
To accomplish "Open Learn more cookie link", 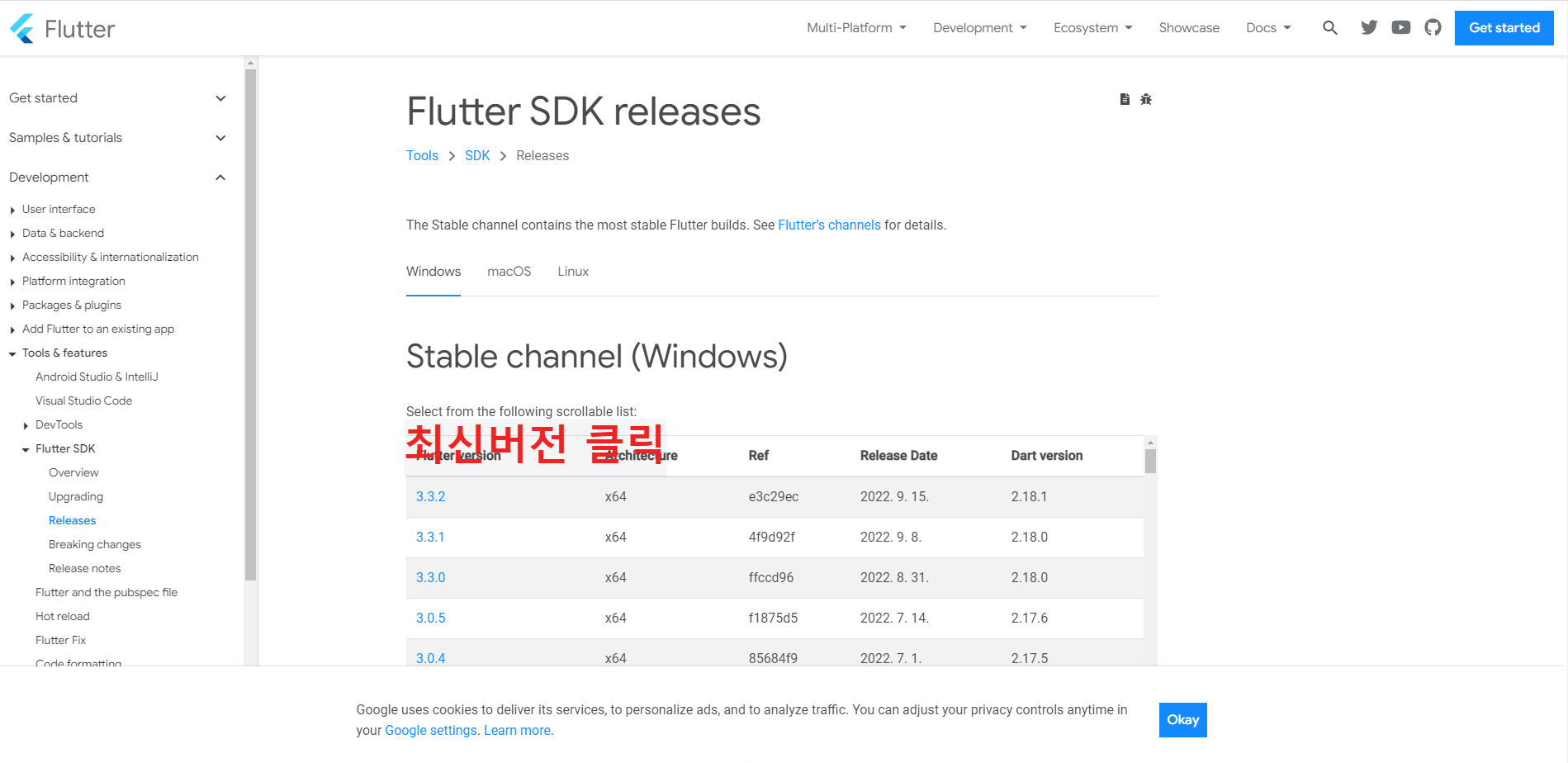I will 517,730.
